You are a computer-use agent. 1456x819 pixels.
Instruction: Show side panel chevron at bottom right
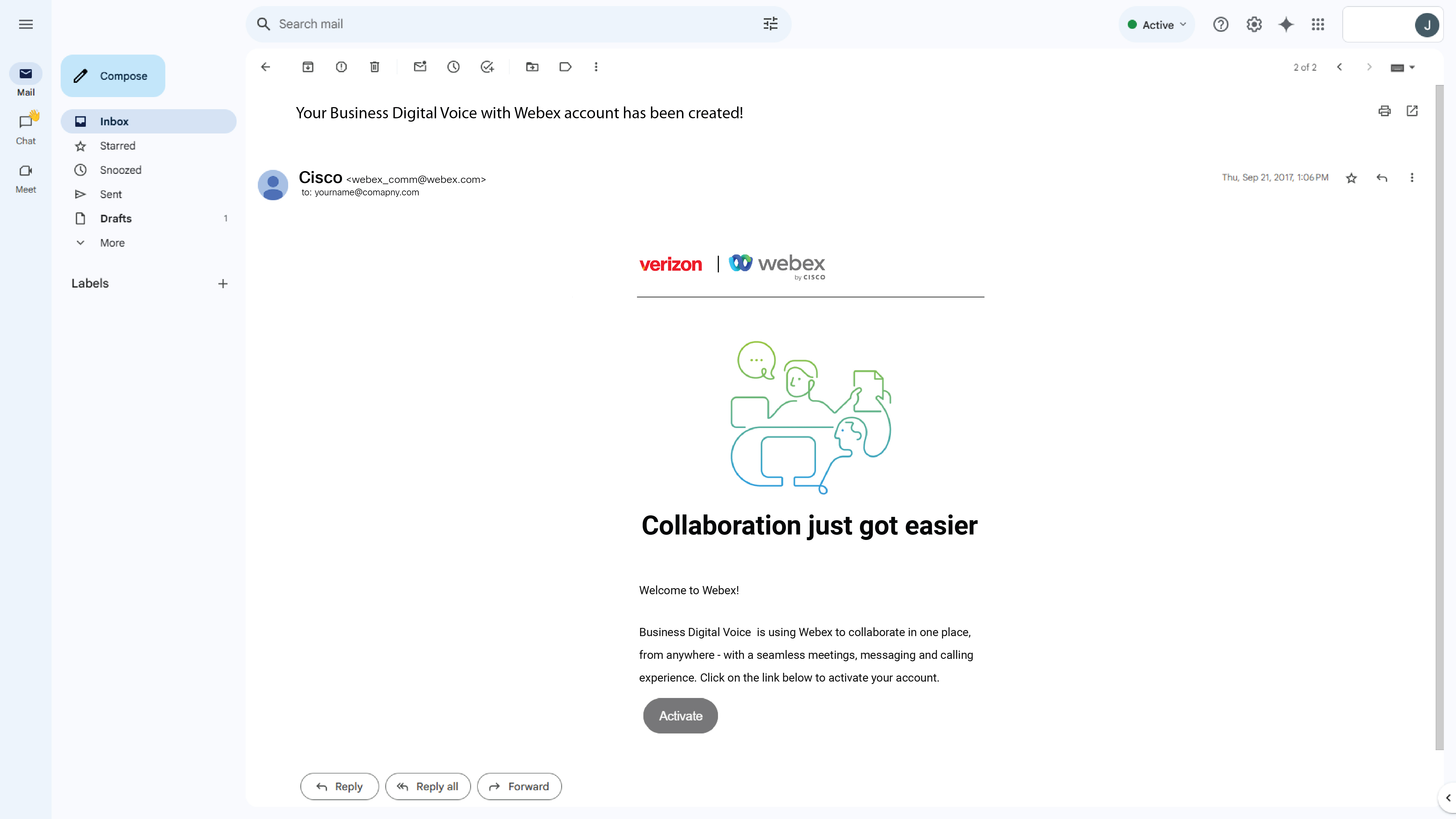[1448, 798]
